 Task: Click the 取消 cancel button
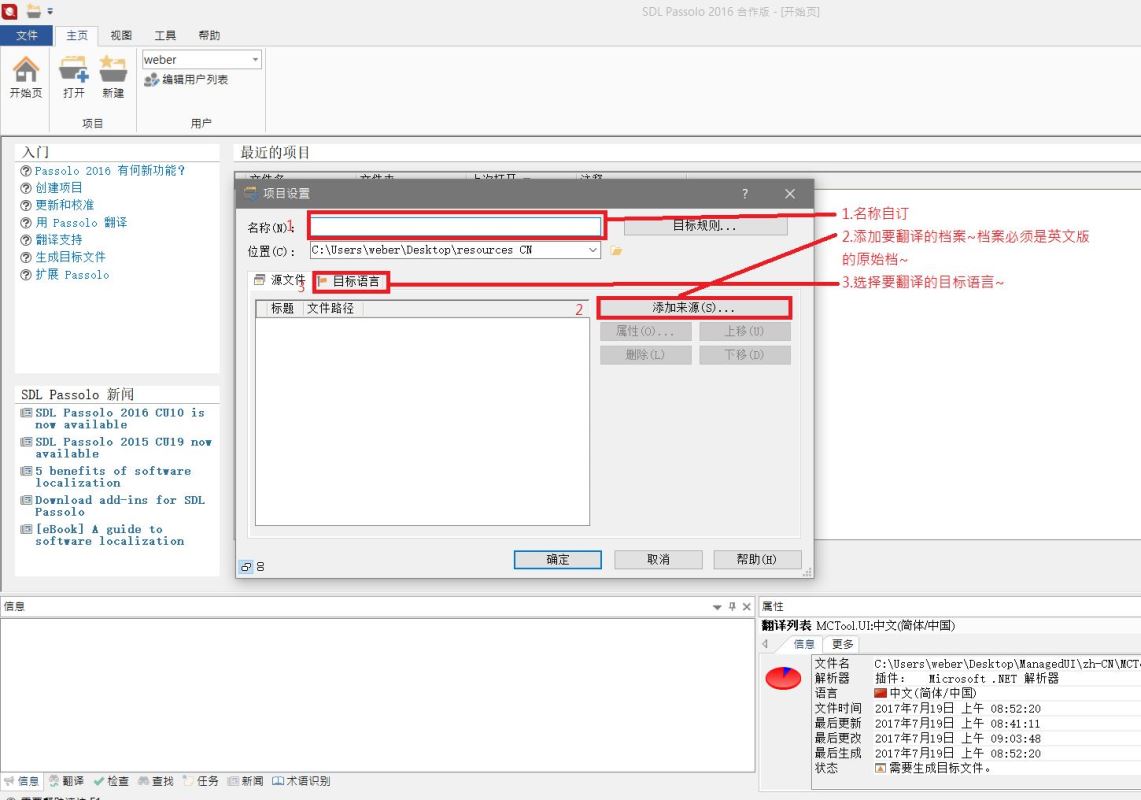pos(658,559)
